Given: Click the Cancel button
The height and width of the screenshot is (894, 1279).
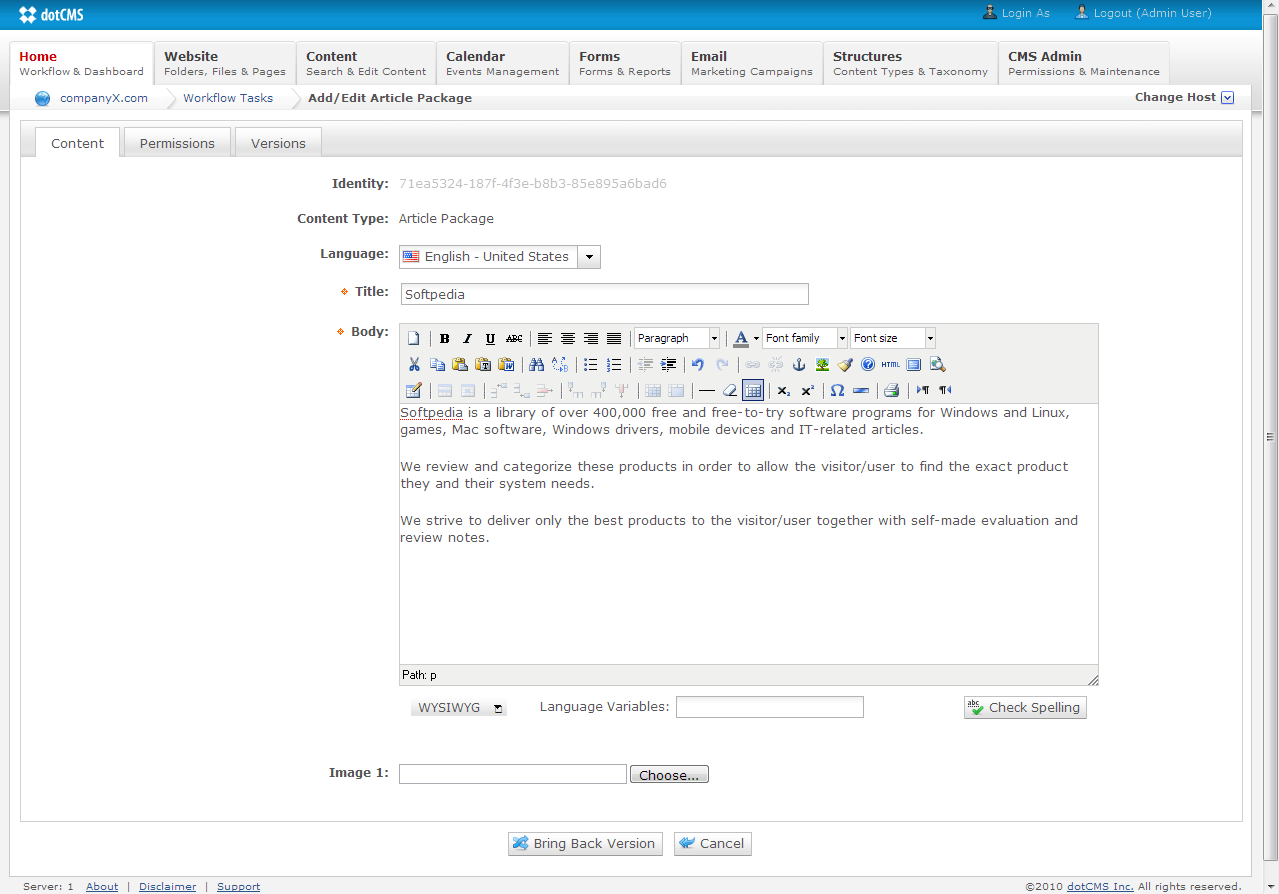Looking at the screenshot, I should coord(712,843).
